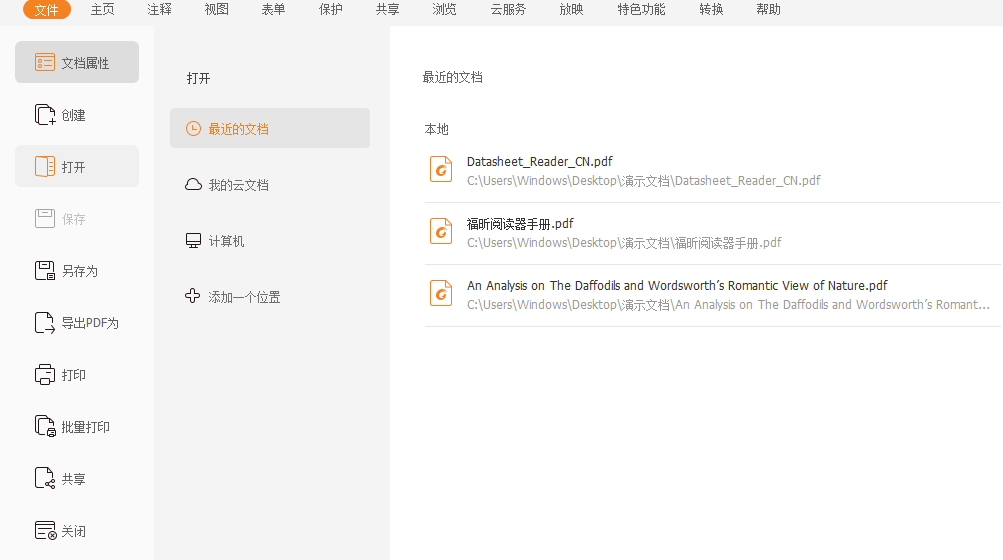Image resolution: width=1003 pixels, height=560 pixels.
Task: Click the 导出PDF为 label
Action: click(x=90, y=323)
